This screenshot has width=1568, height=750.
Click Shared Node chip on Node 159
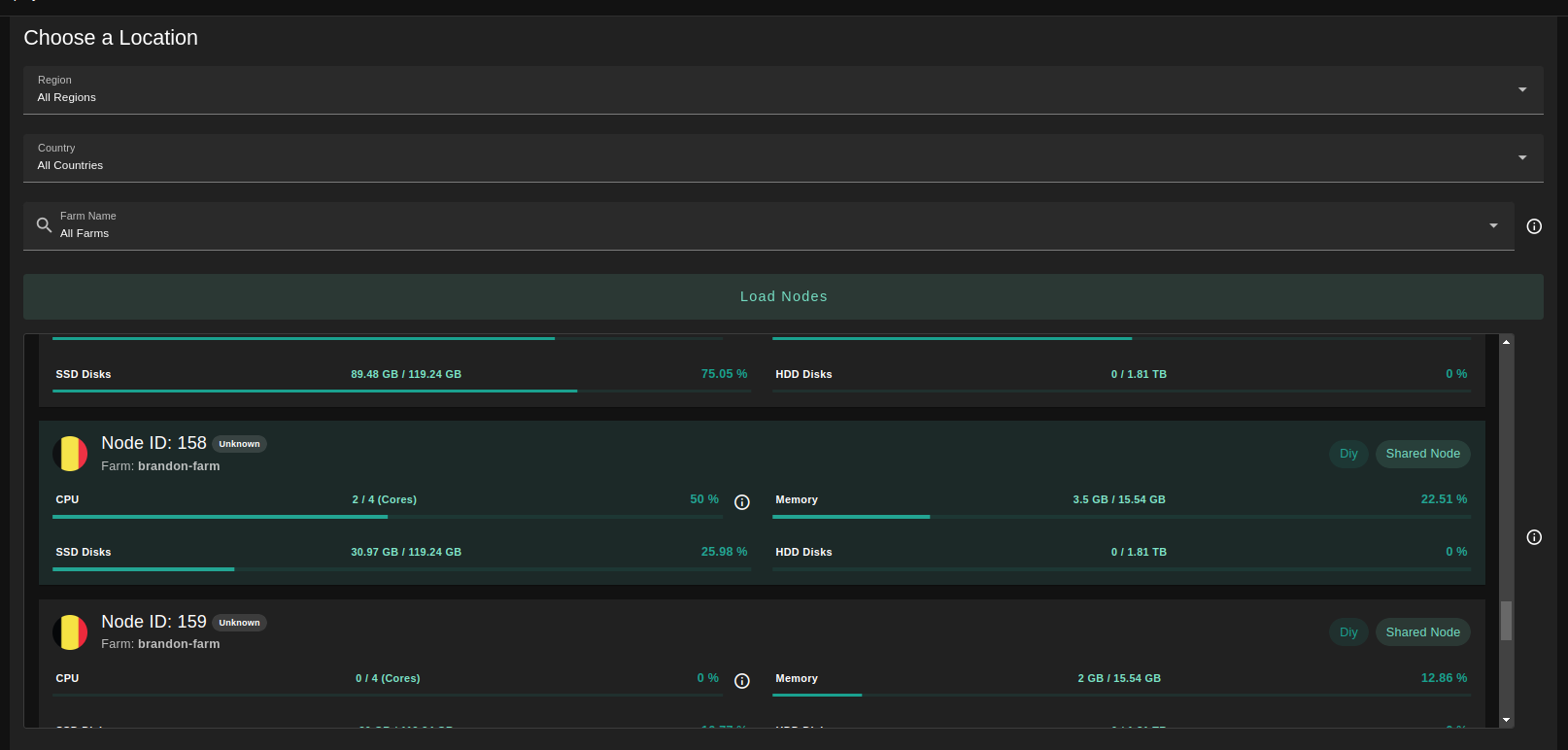click(x=1422, y=632)
